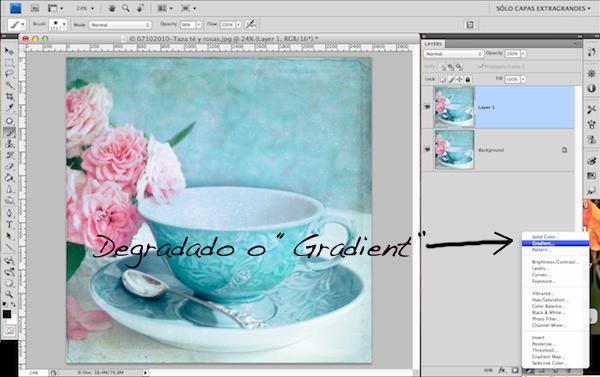Select the Type tool
This screenshot has height=377, width=600.
click(9, 225)
